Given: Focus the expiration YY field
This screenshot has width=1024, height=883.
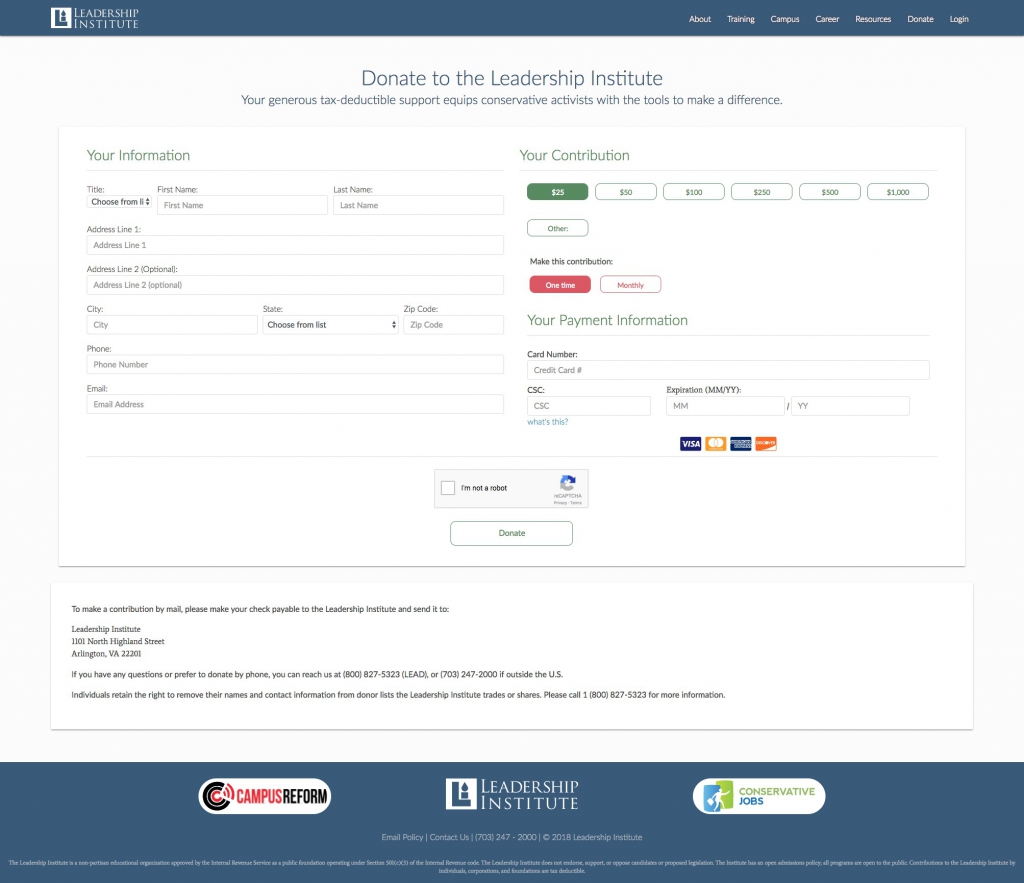Looking at the screenshot, I should 850,406.
